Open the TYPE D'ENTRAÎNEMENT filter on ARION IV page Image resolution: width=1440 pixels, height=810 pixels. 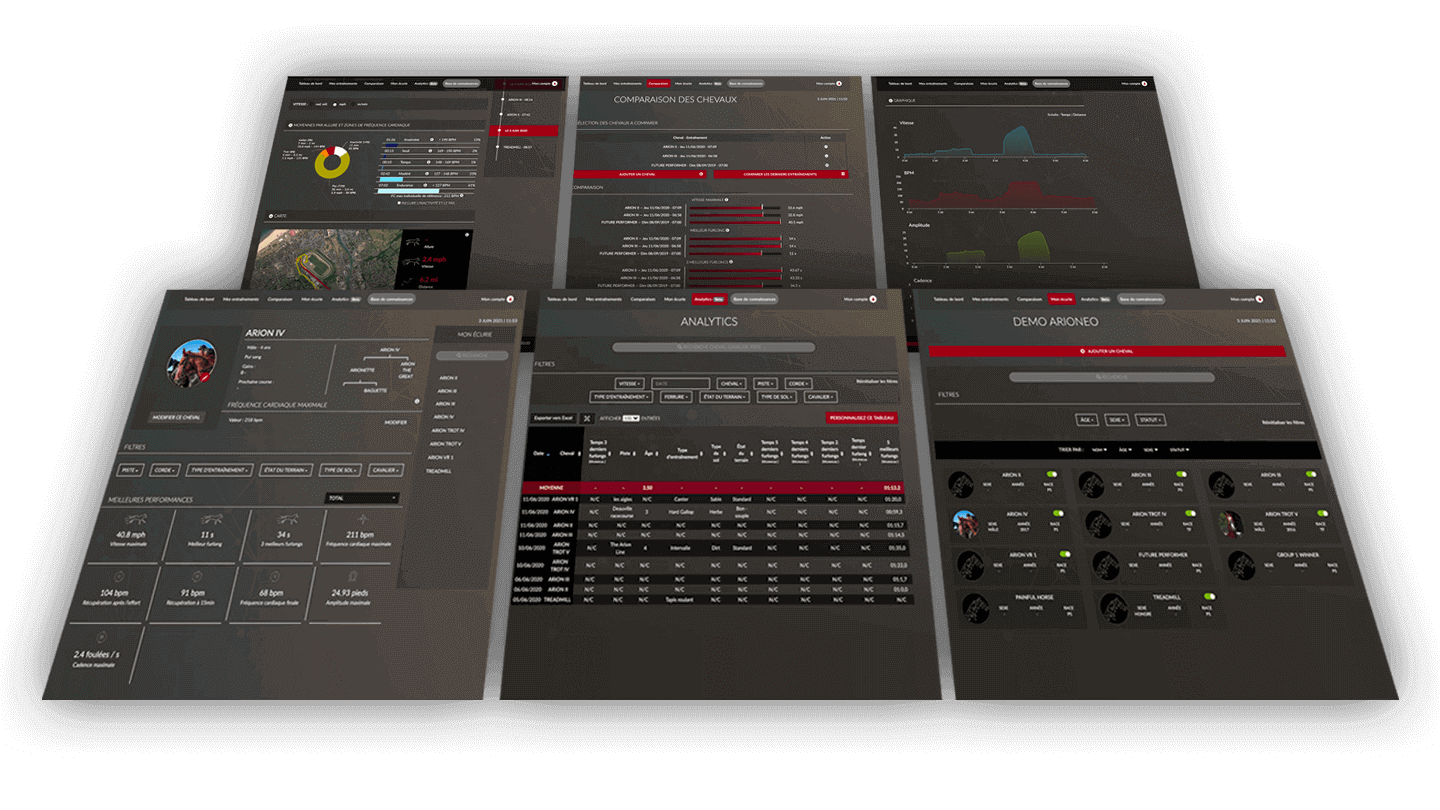pos(218,469)
